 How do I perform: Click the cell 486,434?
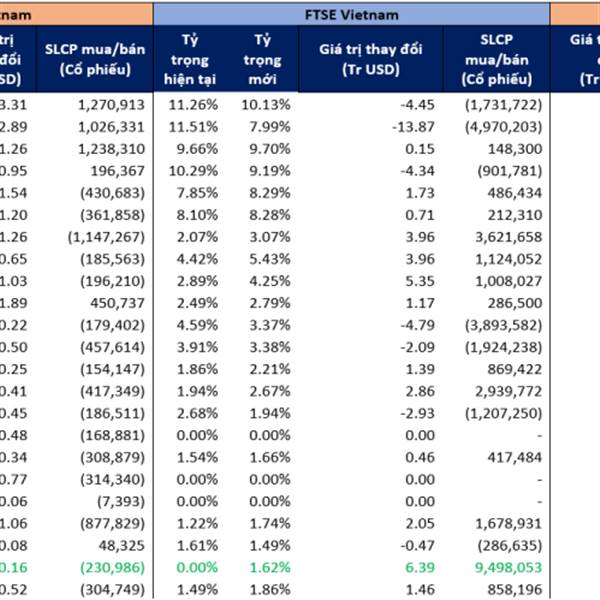tap(515, 193)
